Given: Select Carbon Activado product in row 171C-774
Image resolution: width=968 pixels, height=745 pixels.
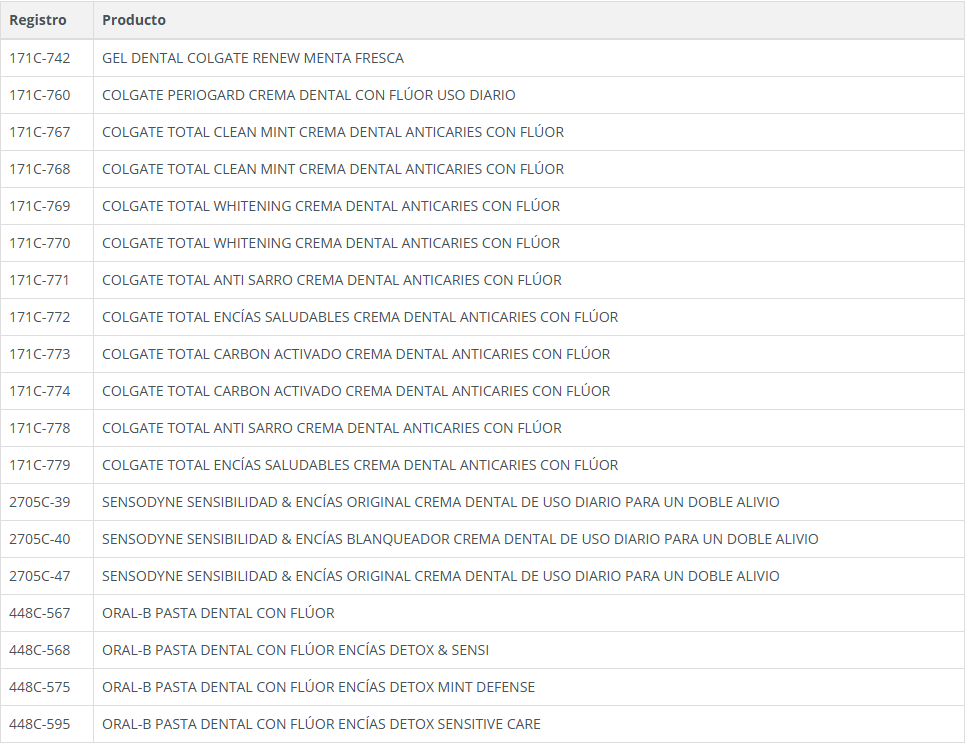Looking at the screenshot, I should [355, 391].
